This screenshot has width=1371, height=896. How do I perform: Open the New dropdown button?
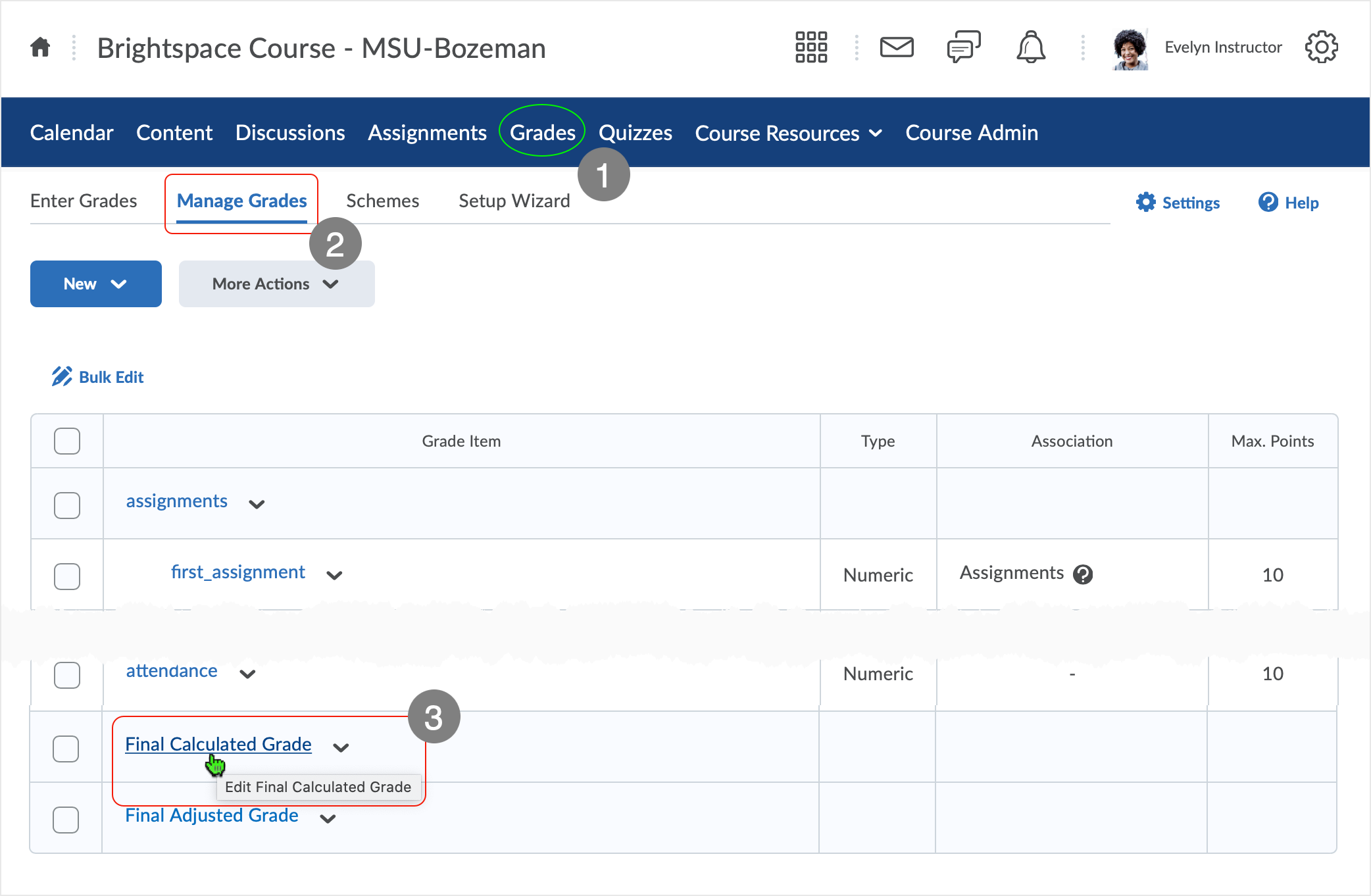(96, 284)
